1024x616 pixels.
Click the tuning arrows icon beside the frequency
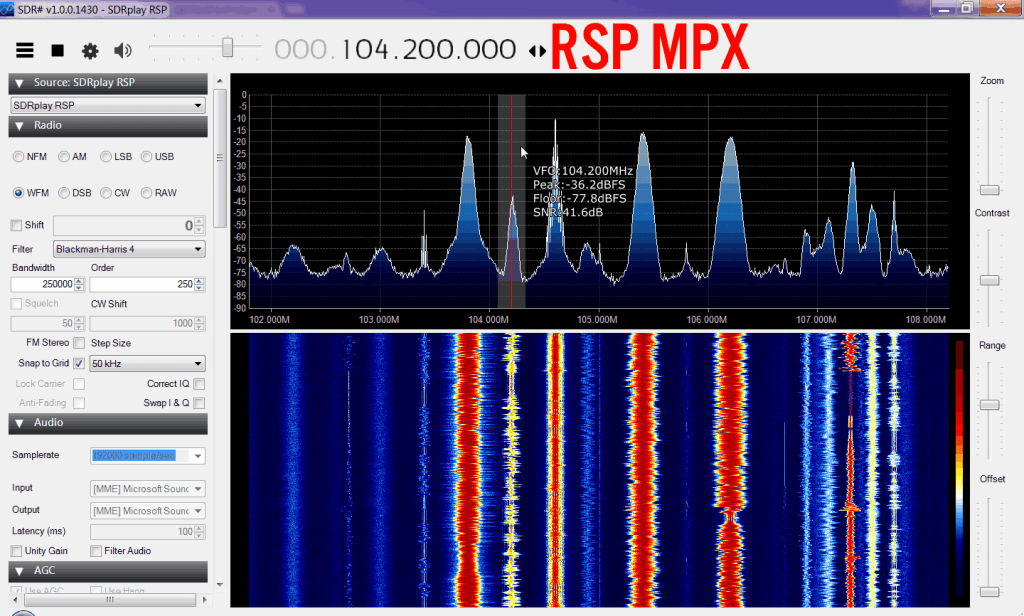point(538,50)
